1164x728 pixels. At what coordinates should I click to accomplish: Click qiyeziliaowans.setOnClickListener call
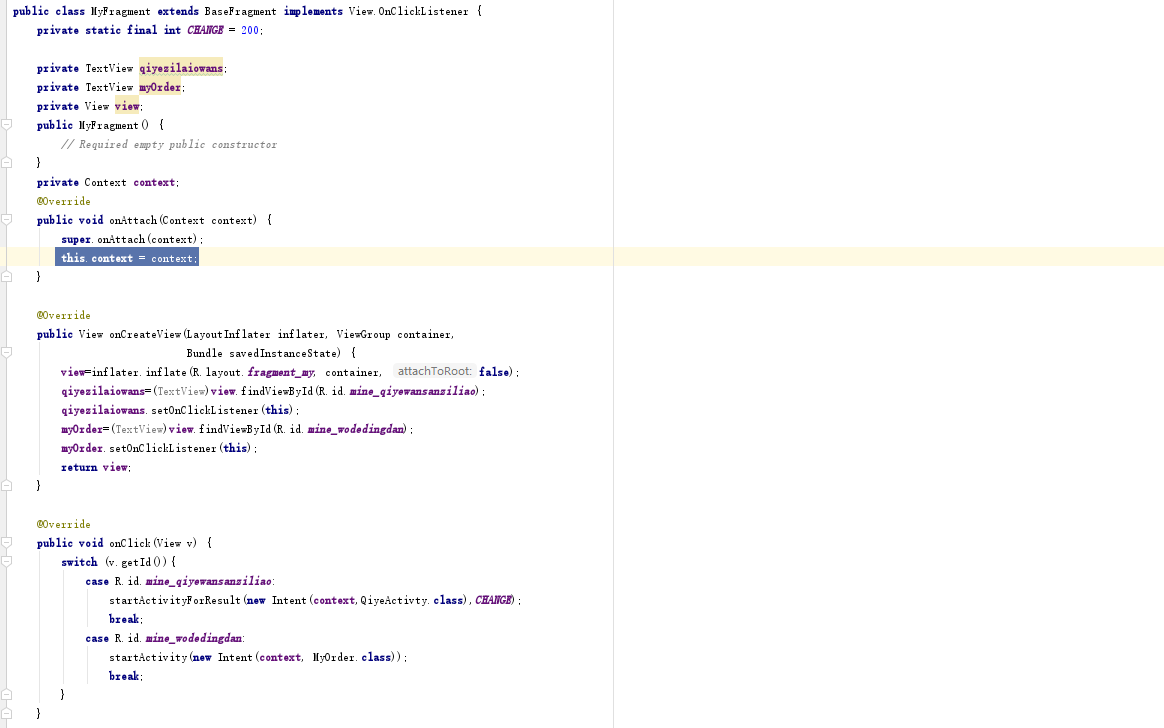pyautogui.click(x=180, y=410)
